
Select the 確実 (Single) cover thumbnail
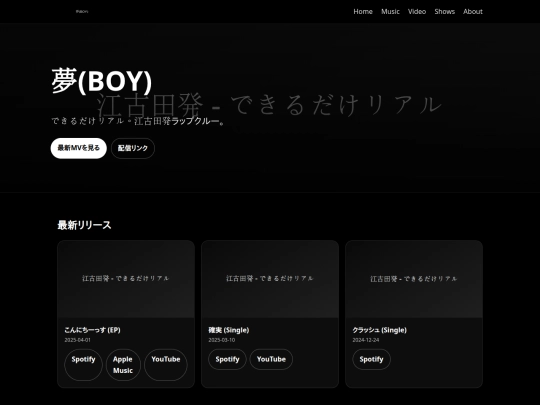pos(270,279)
